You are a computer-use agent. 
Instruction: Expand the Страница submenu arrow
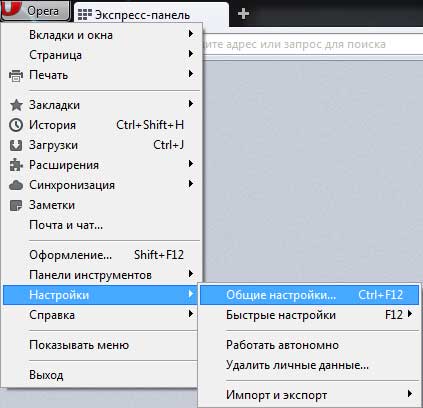point(191,54)
